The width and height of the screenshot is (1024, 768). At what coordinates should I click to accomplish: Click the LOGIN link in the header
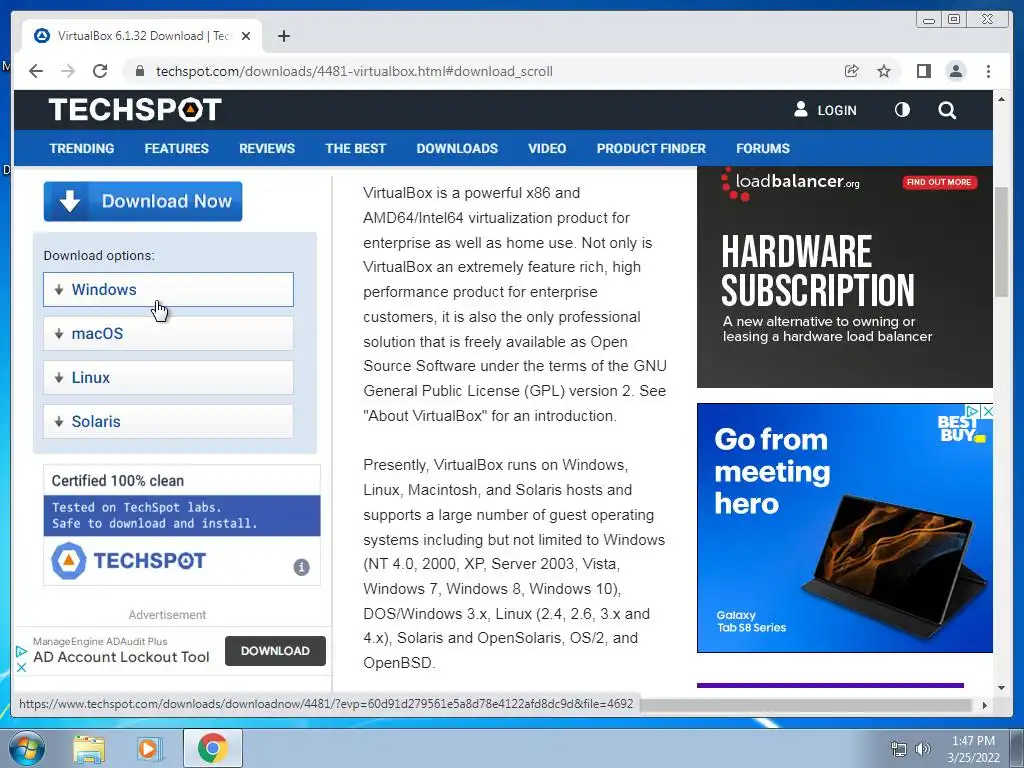tap(825, 110)
